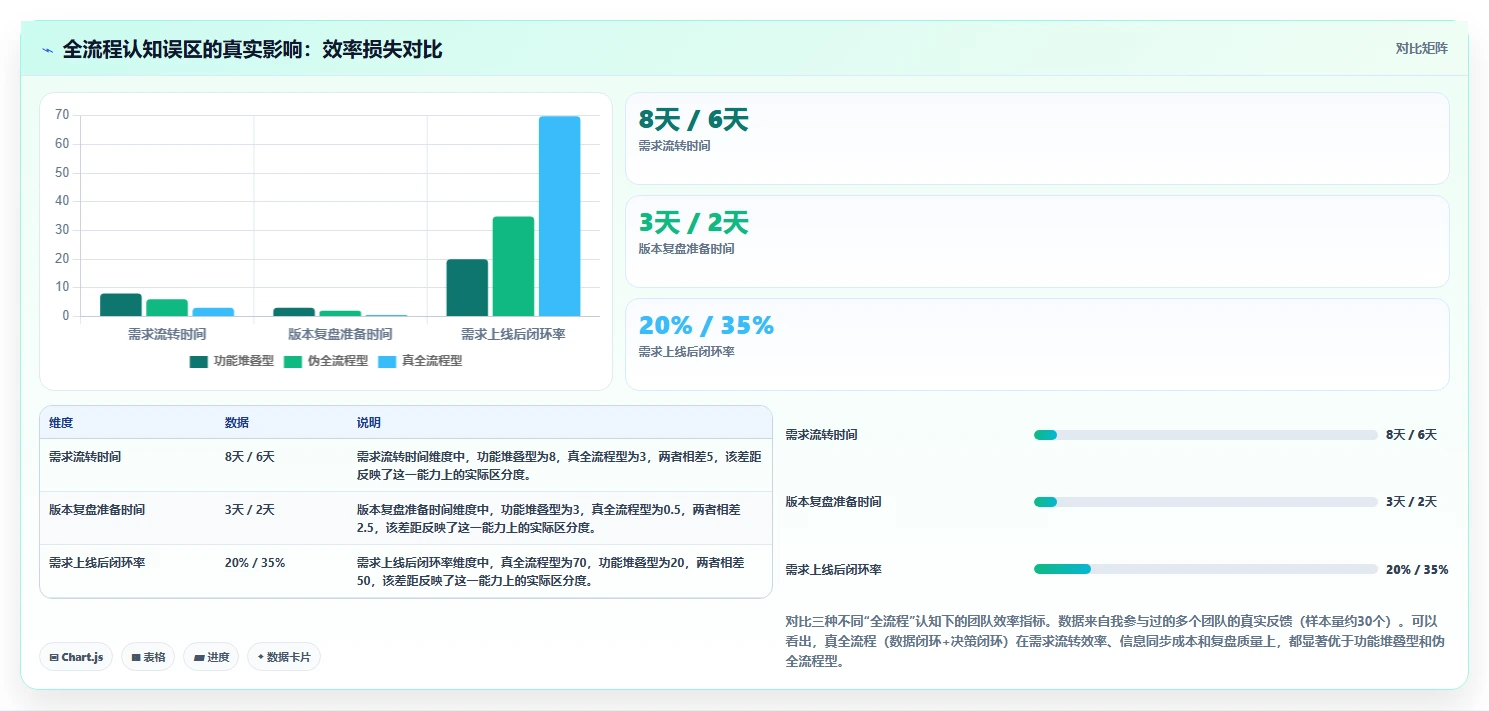Toggle 真全流程型 legend swatch in chart
The image size is (1489, 711).
pyautogui.click(x=387, y=361)
